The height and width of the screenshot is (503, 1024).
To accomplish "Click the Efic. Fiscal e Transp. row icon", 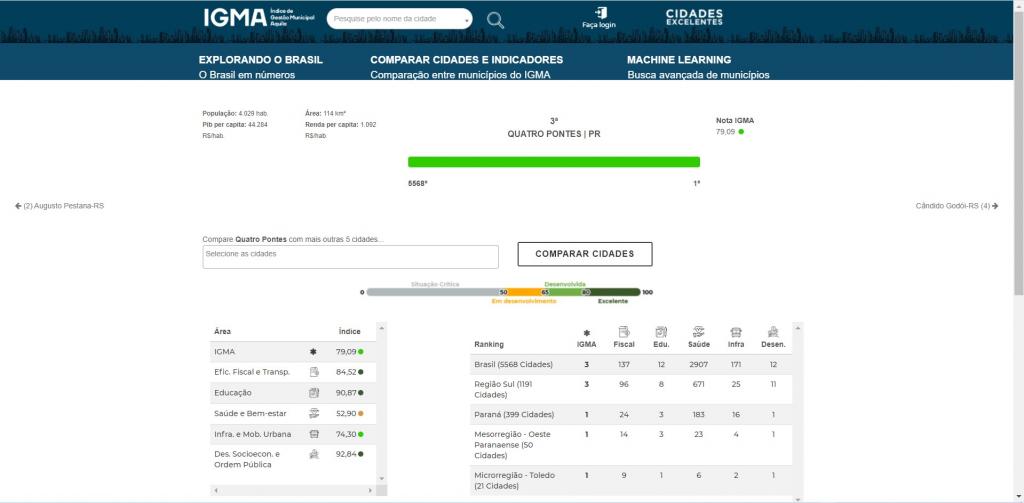I will (313, 372).
